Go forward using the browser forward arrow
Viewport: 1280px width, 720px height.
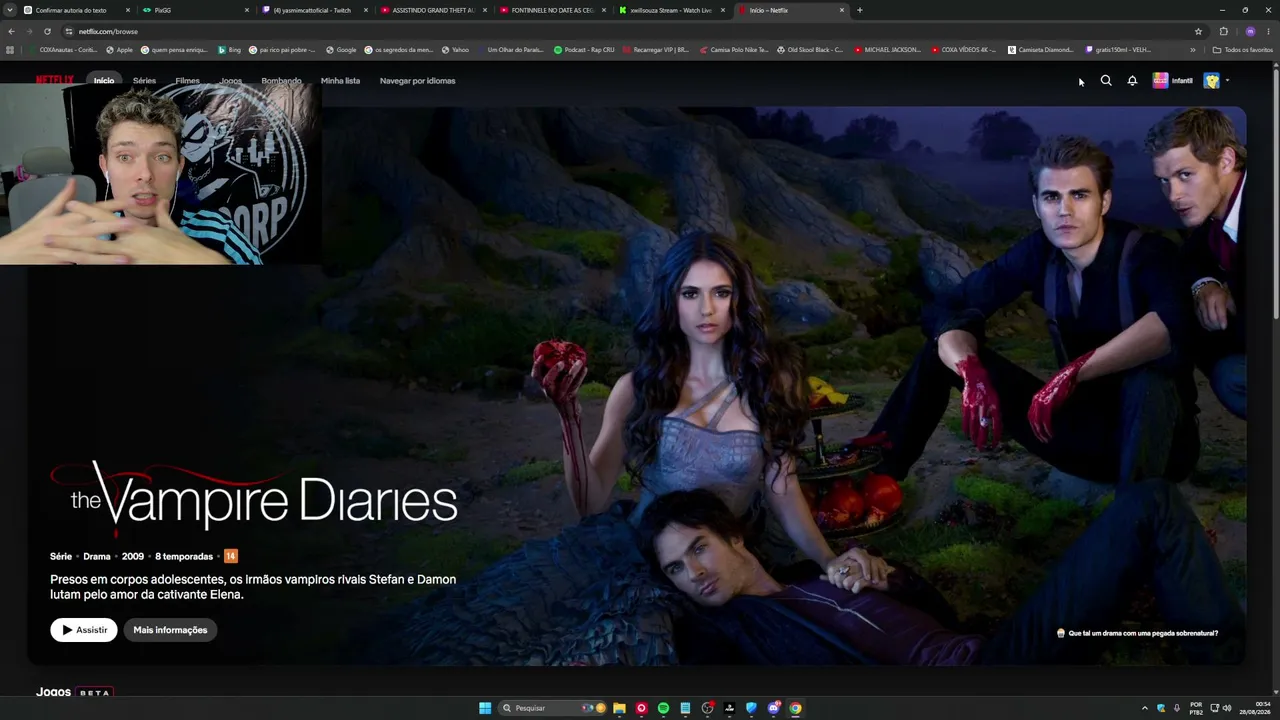coord(29,31)
